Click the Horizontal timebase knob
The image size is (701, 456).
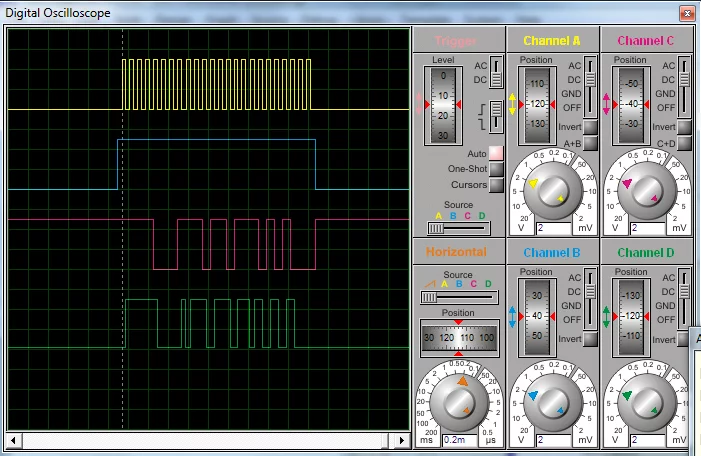(460, 402)
